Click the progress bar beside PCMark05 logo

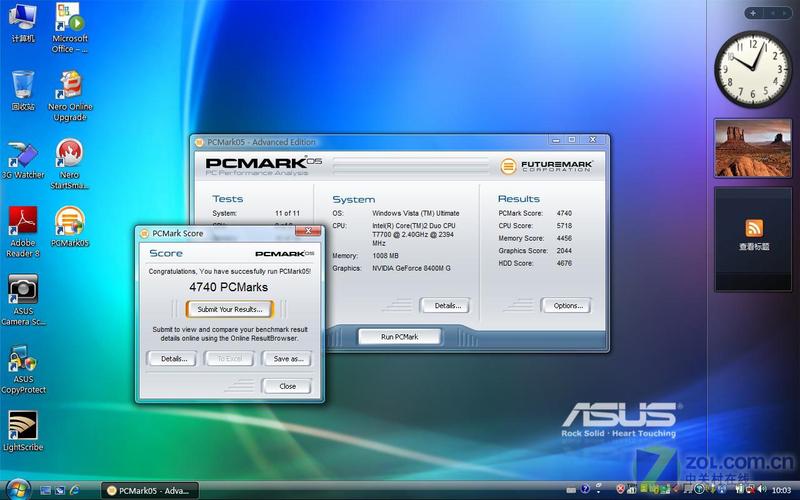411,166
